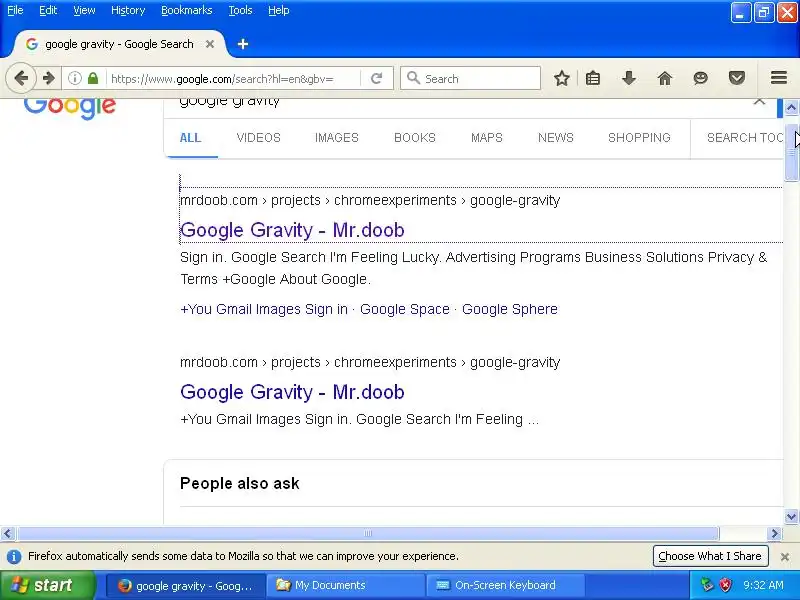
Task: Click horizontal scrollbar left arrow
Action: click(7, 534)
